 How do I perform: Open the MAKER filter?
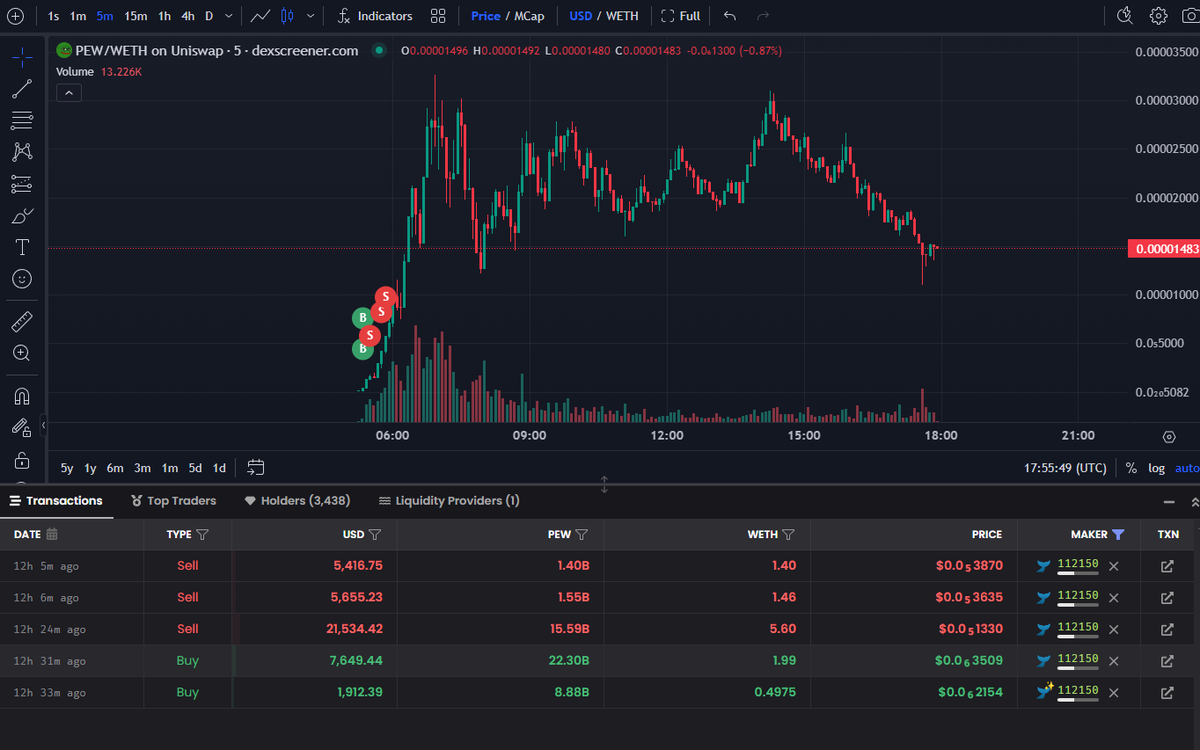(x=1118, y=534)
